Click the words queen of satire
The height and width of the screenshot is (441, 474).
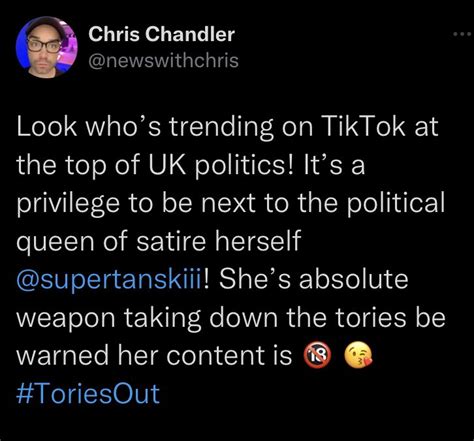(x=111, y=242)
